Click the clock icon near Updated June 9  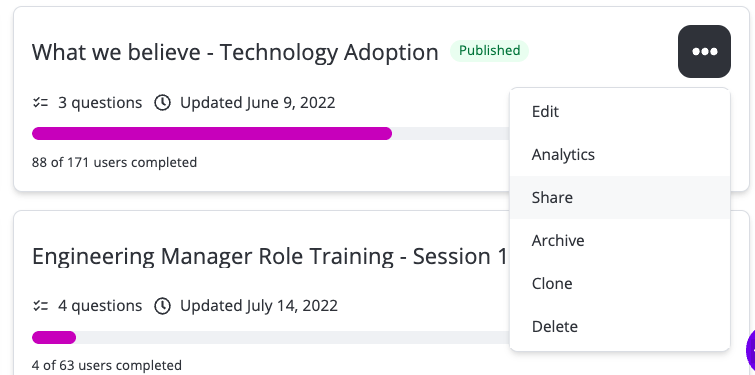pos(163,103)
